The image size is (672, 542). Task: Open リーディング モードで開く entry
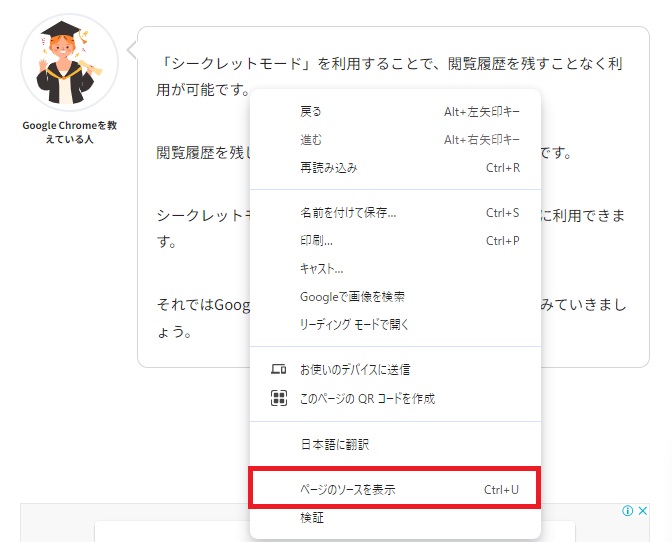point(395,324)
